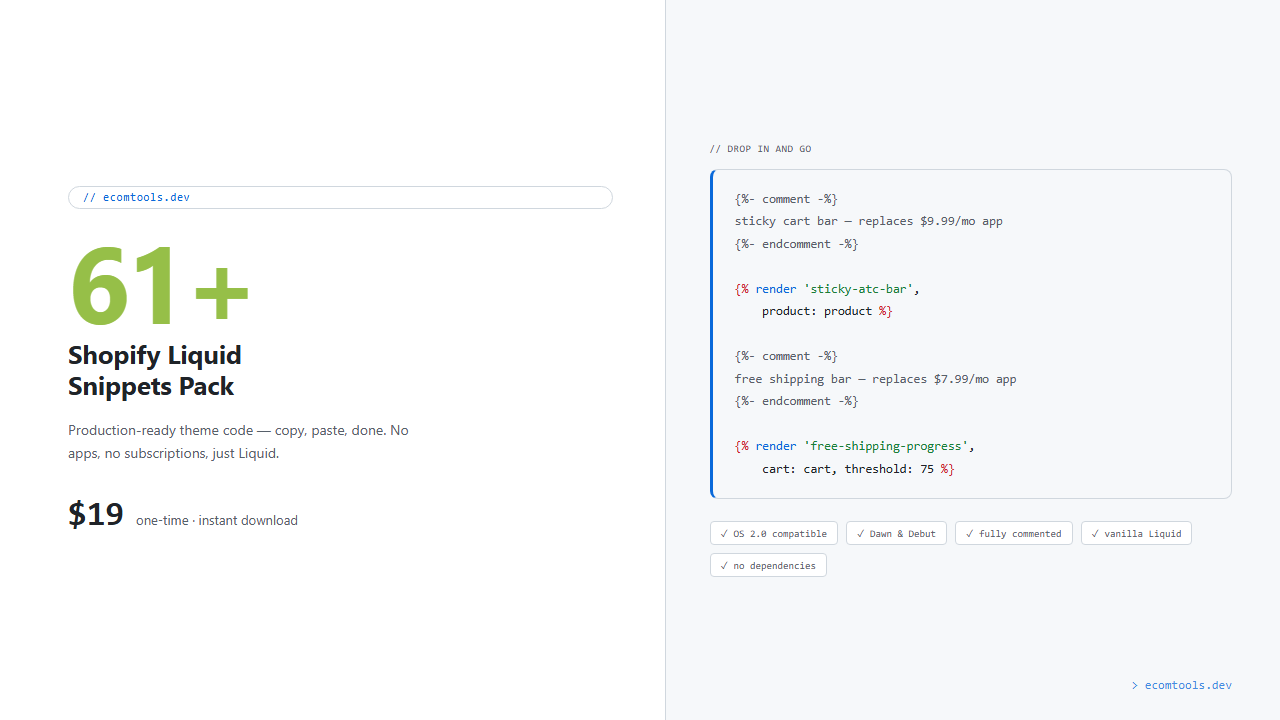The height and width of the screenshot is (720, 1280).
Task: Click the 'one-time · instant download' text
Action: (217, 520)
